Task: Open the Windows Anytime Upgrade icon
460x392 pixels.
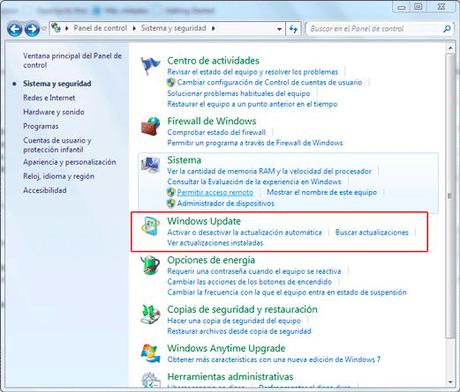Action: pyautogui.click(x=150, y=353)
